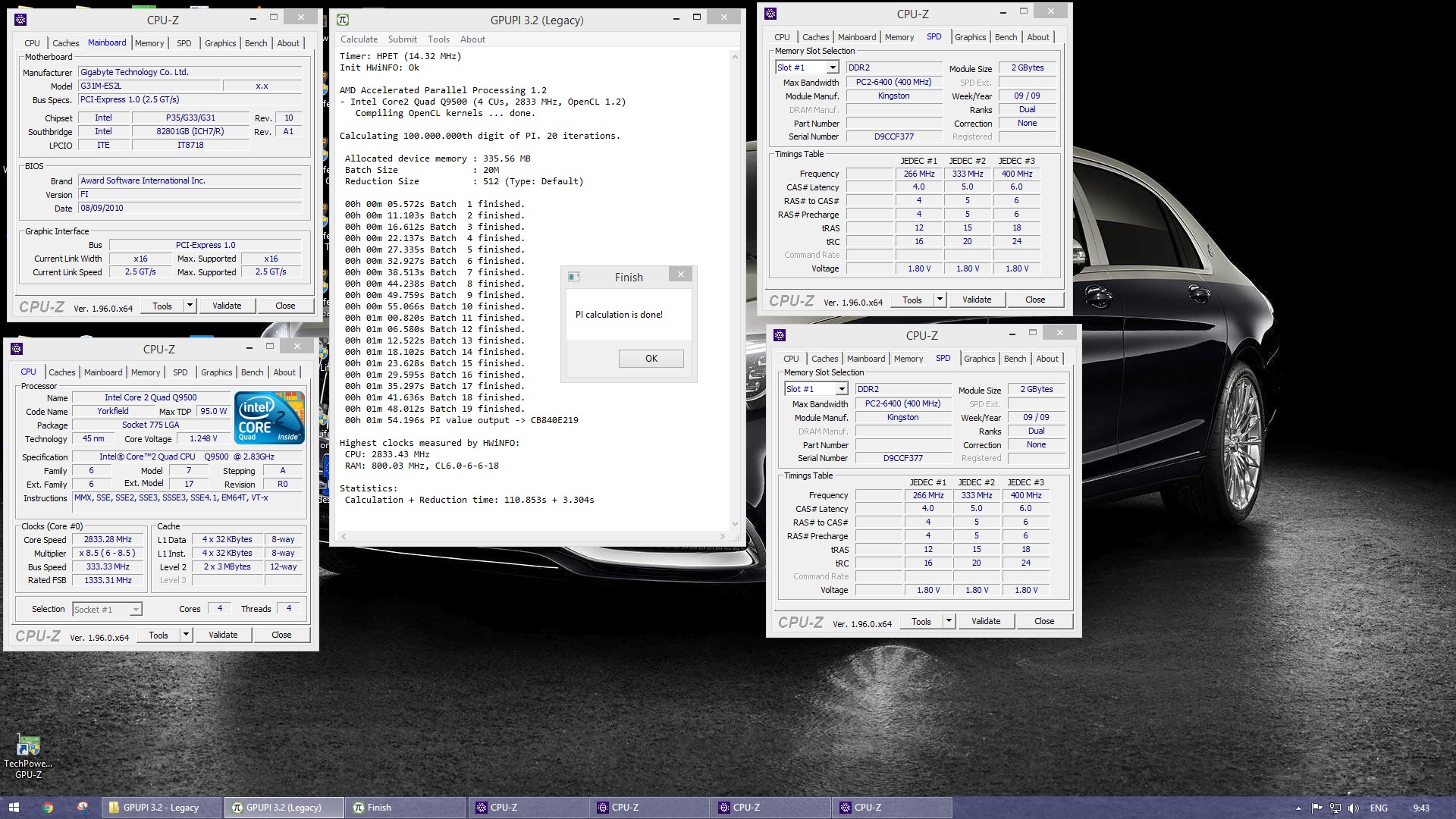Close the Finish dialog with its X
The image size is (1456, 819).
pos(680,275)
